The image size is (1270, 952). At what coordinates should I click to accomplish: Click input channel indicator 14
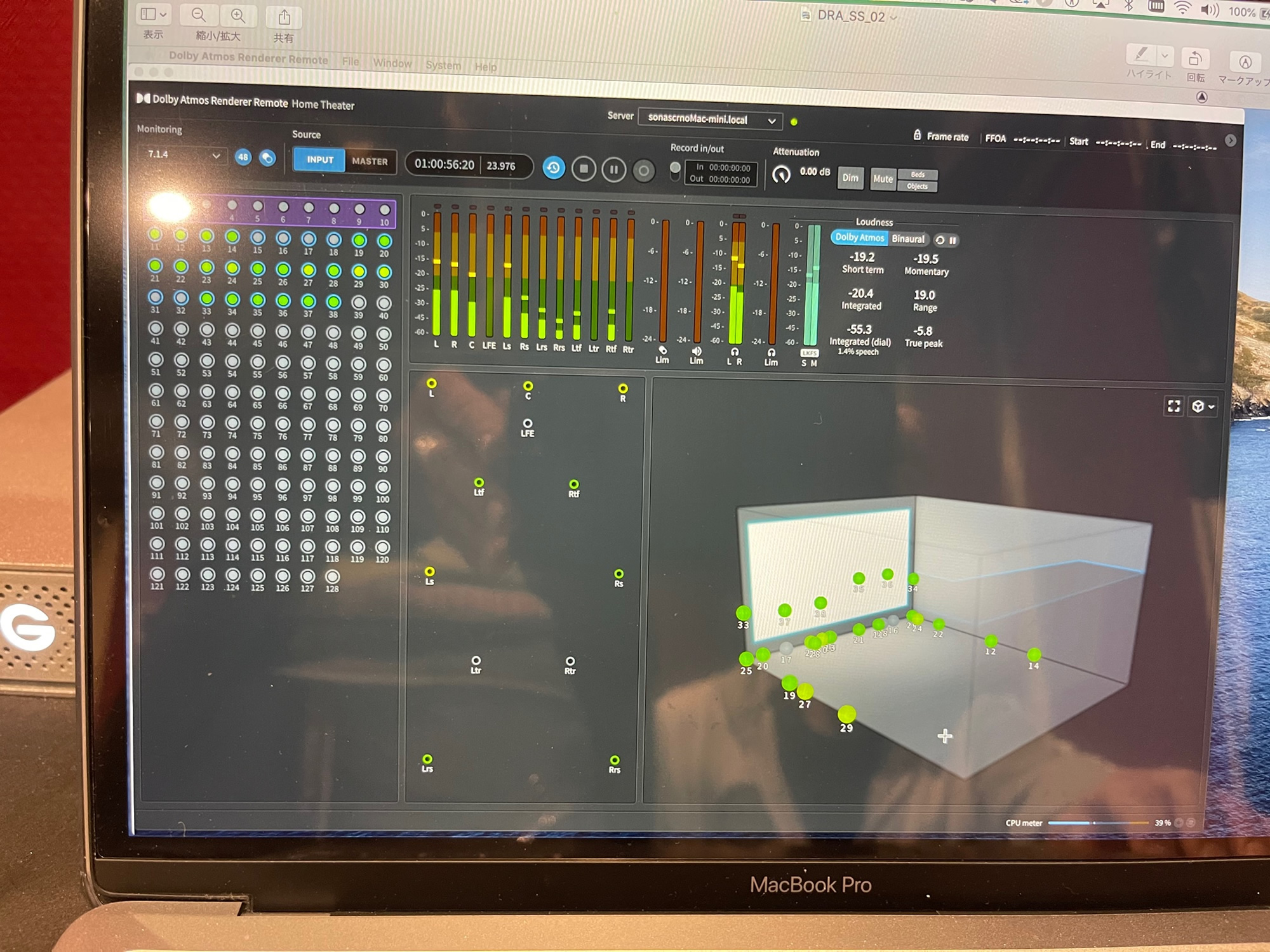coord(232,237)
